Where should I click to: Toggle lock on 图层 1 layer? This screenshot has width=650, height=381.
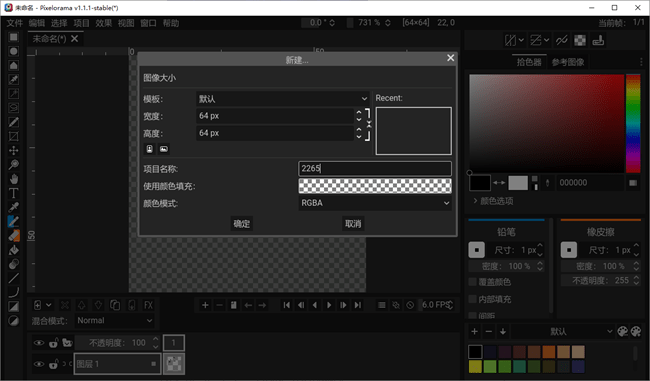click(x=53, y=364)
